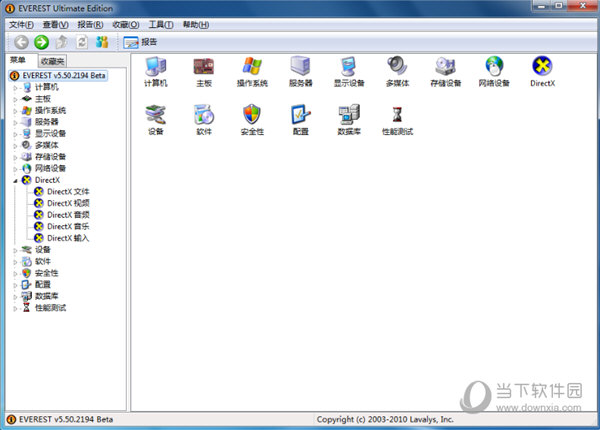This screenshot has height=430, width=600.
Task: Click the Back arrow toolbar button
Action: 21,42
